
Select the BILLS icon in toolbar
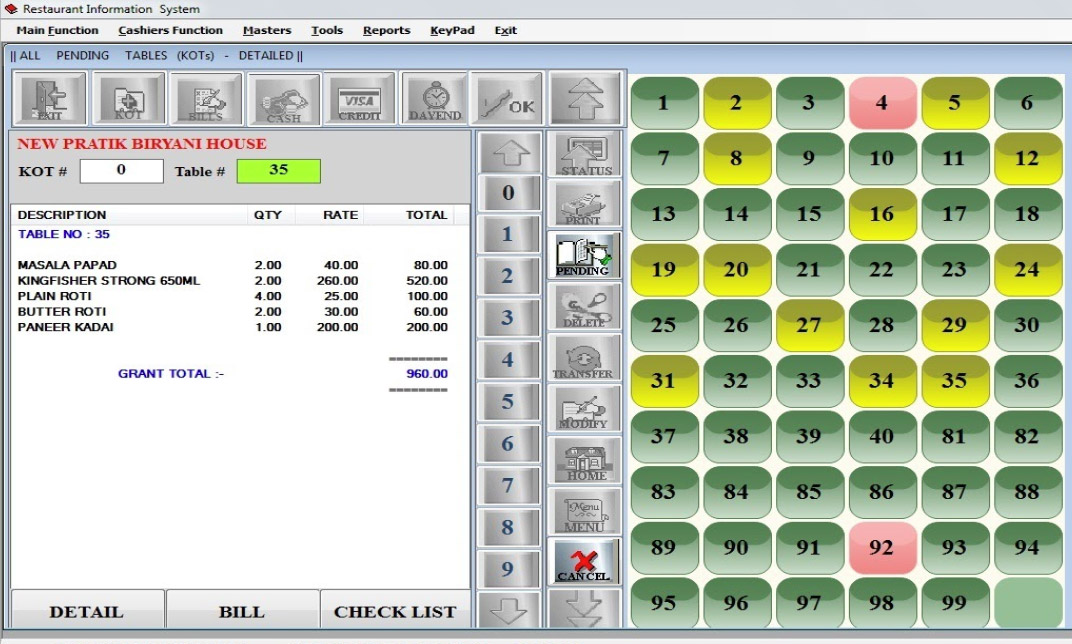click(x=206, y=99)
